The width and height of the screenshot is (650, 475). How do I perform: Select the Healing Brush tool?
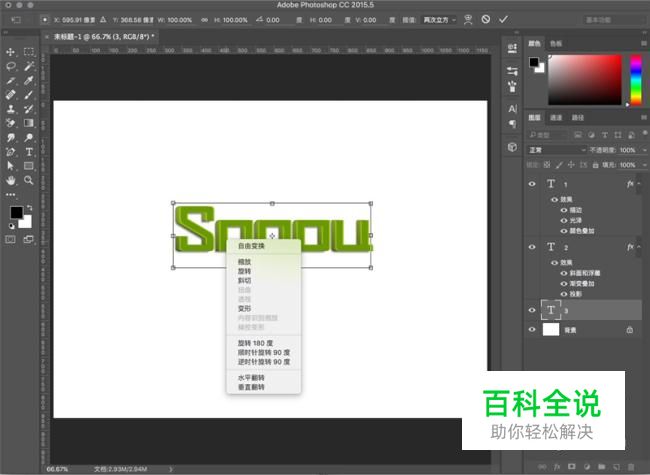pyautogui.click(x=10, y=95)
